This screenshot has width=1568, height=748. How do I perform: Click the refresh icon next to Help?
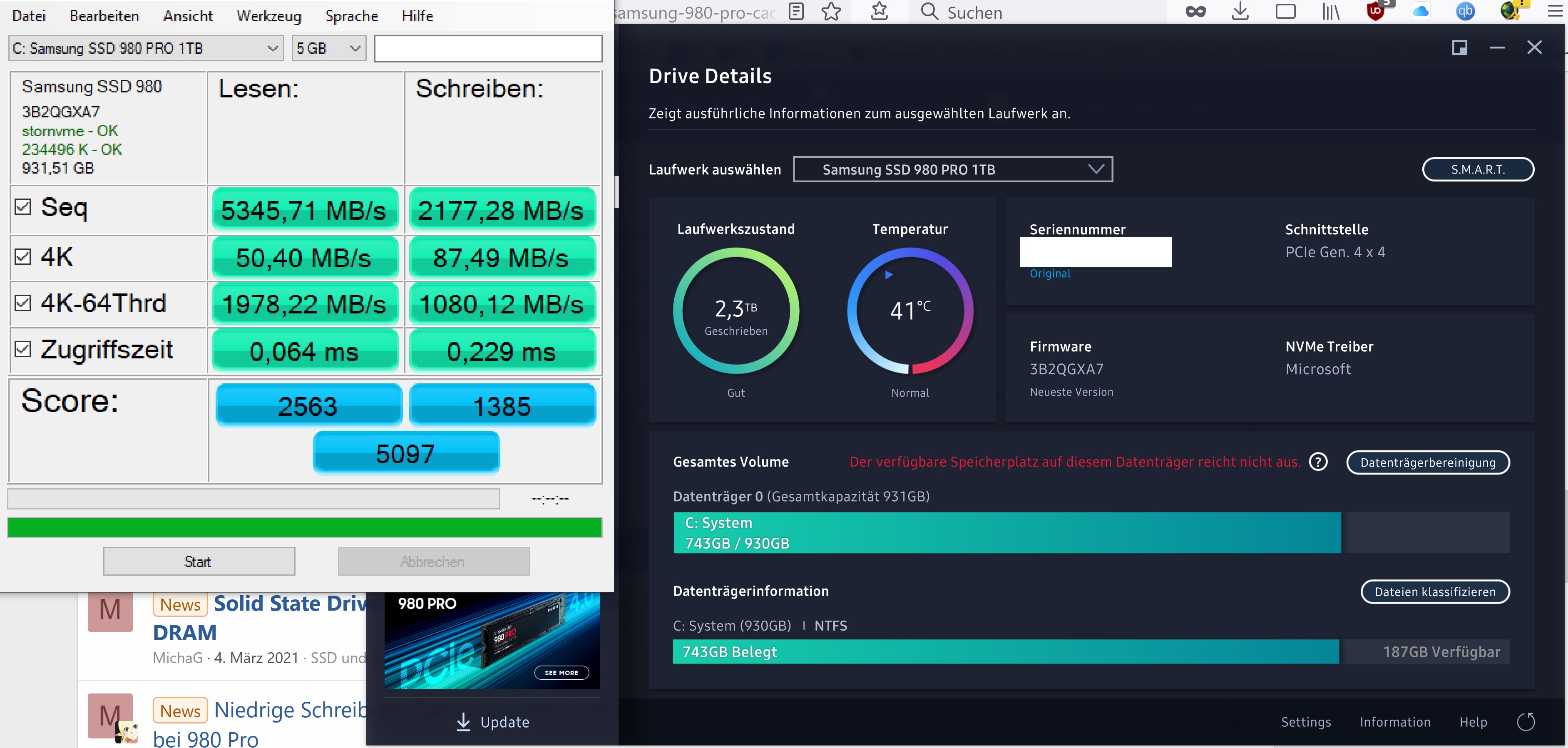tap(1526, 722)
